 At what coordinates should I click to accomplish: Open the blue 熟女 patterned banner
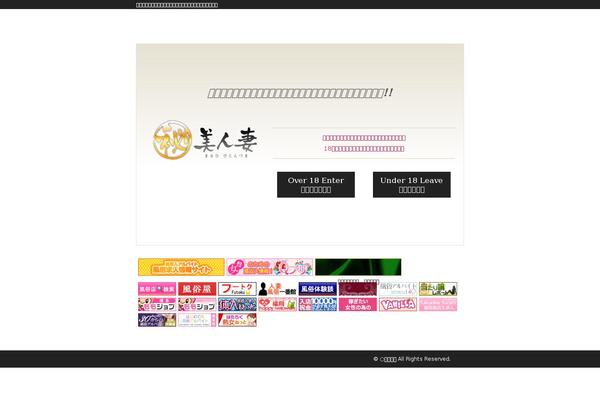click(x=237, y=304)
